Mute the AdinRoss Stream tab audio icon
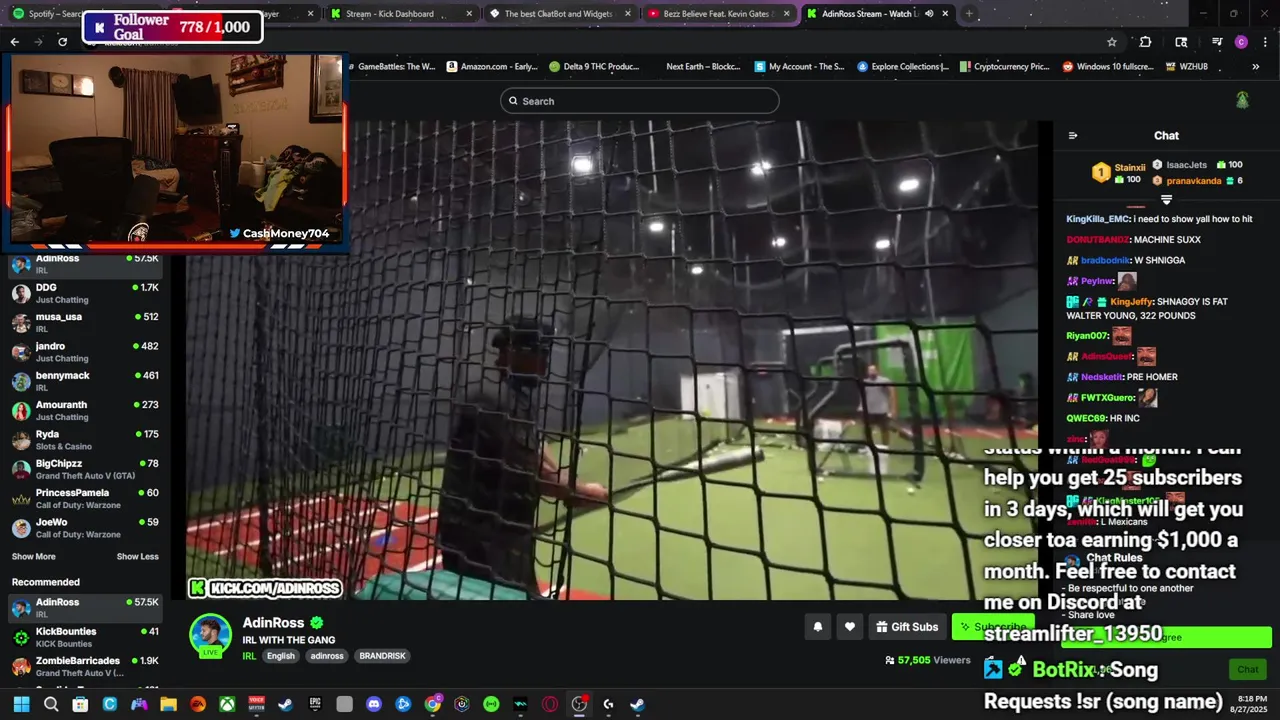The height and width of the screenshot is (720, 1280). point(929,14)
